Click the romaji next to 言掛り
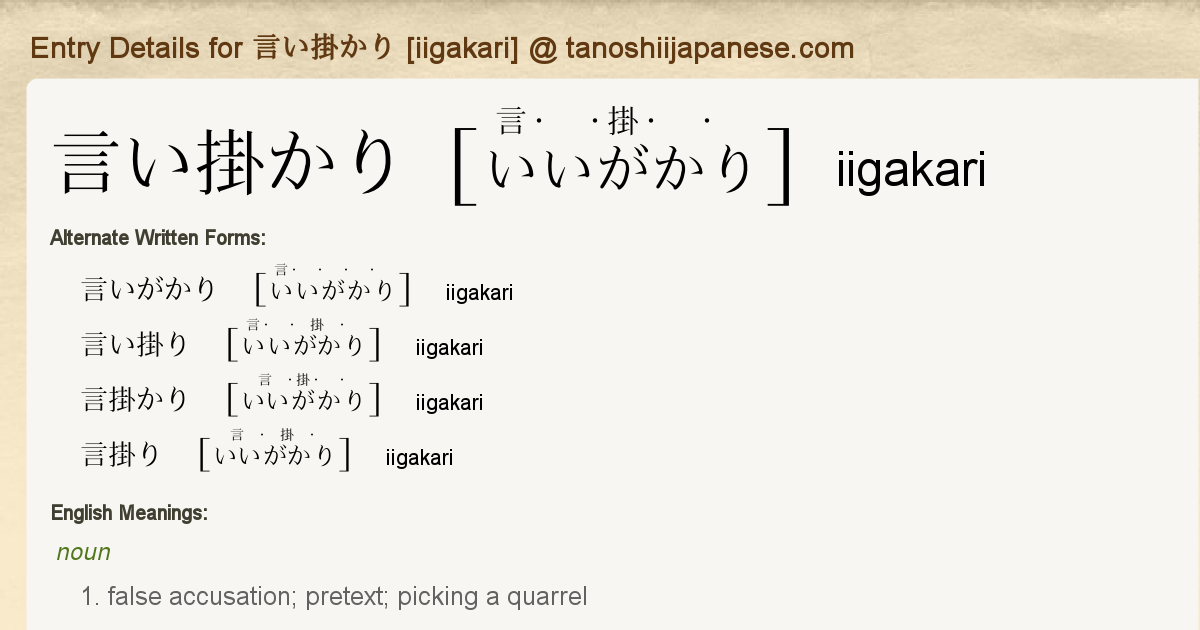Image resolution: width=1200 pixels, height=630 pixels. 419,458
